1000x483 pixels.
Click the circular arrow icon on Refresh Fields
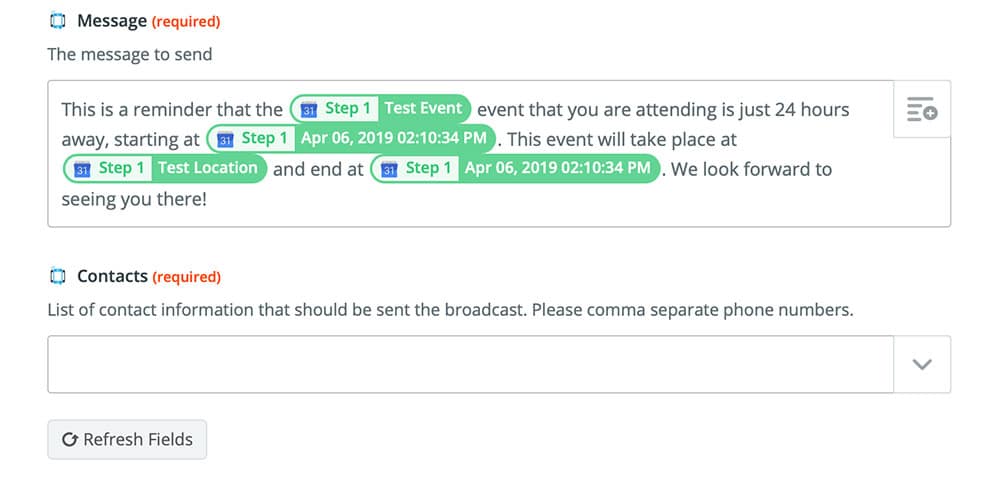click(70, 439)
